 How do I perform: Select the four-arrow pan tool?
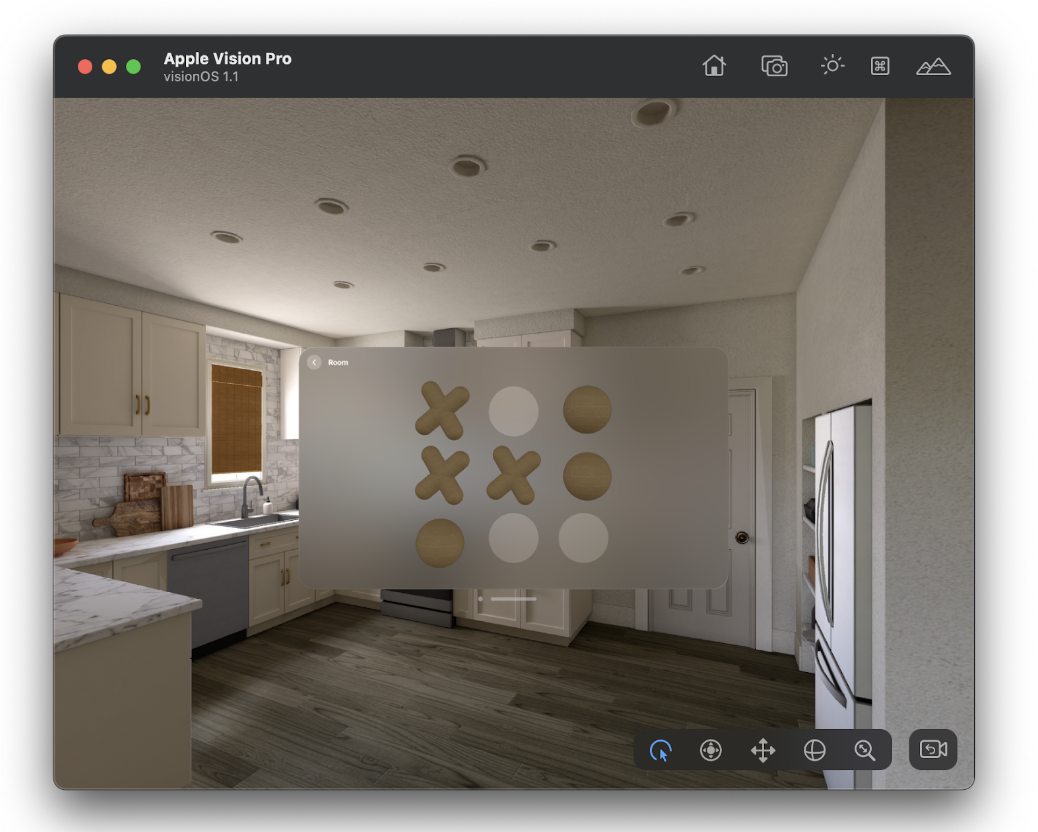(763, 750)
